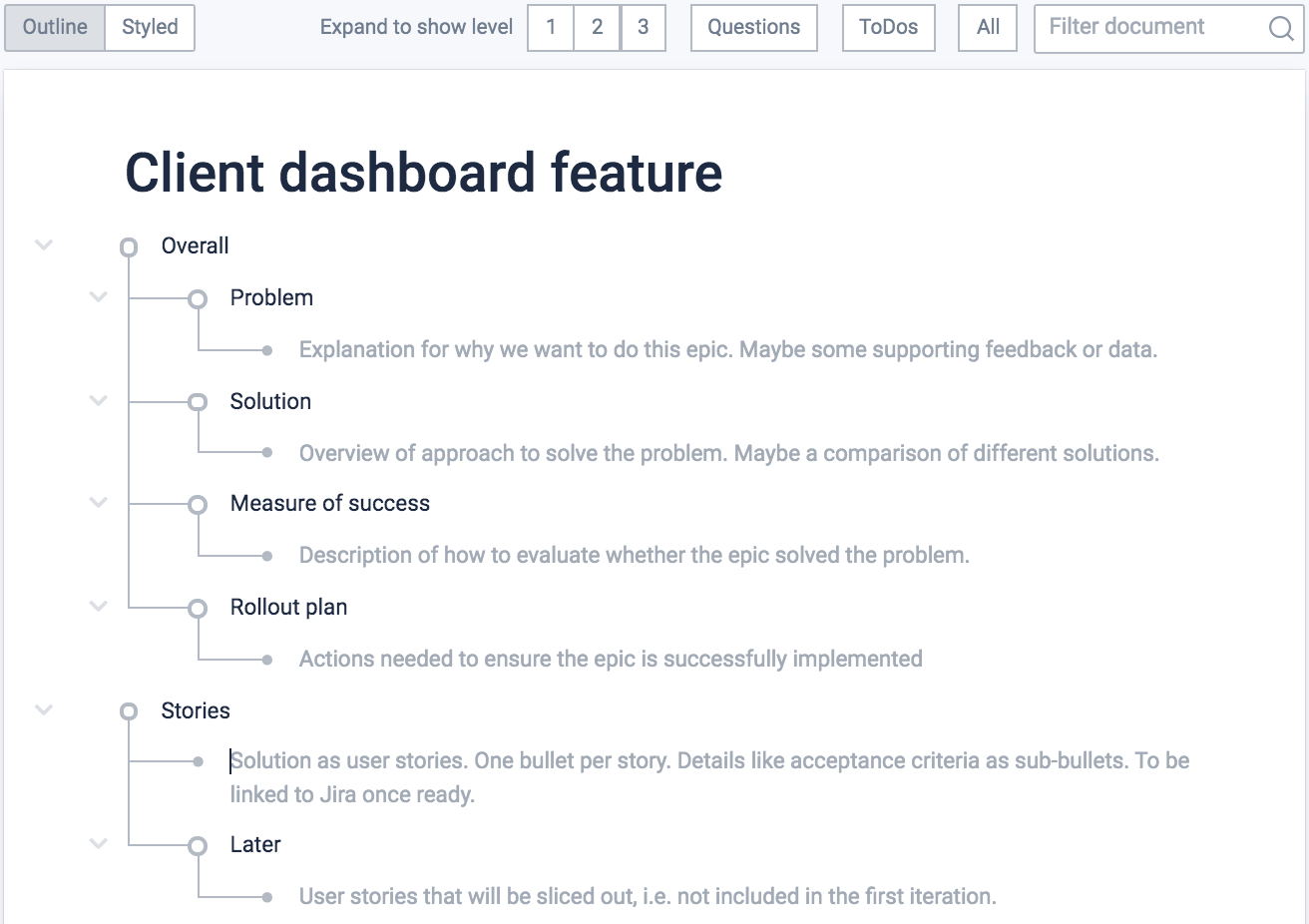1309x924 pixels.
Task: Expand outline to level 1
Action: (x=551, y=27)
